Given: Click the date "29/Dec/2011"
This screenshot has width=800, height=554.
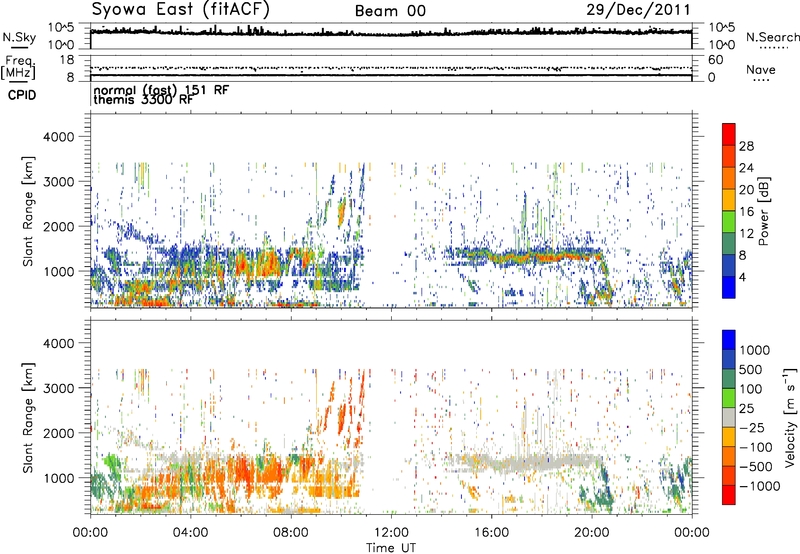Looking at the screenshot, I should (638, 9).
